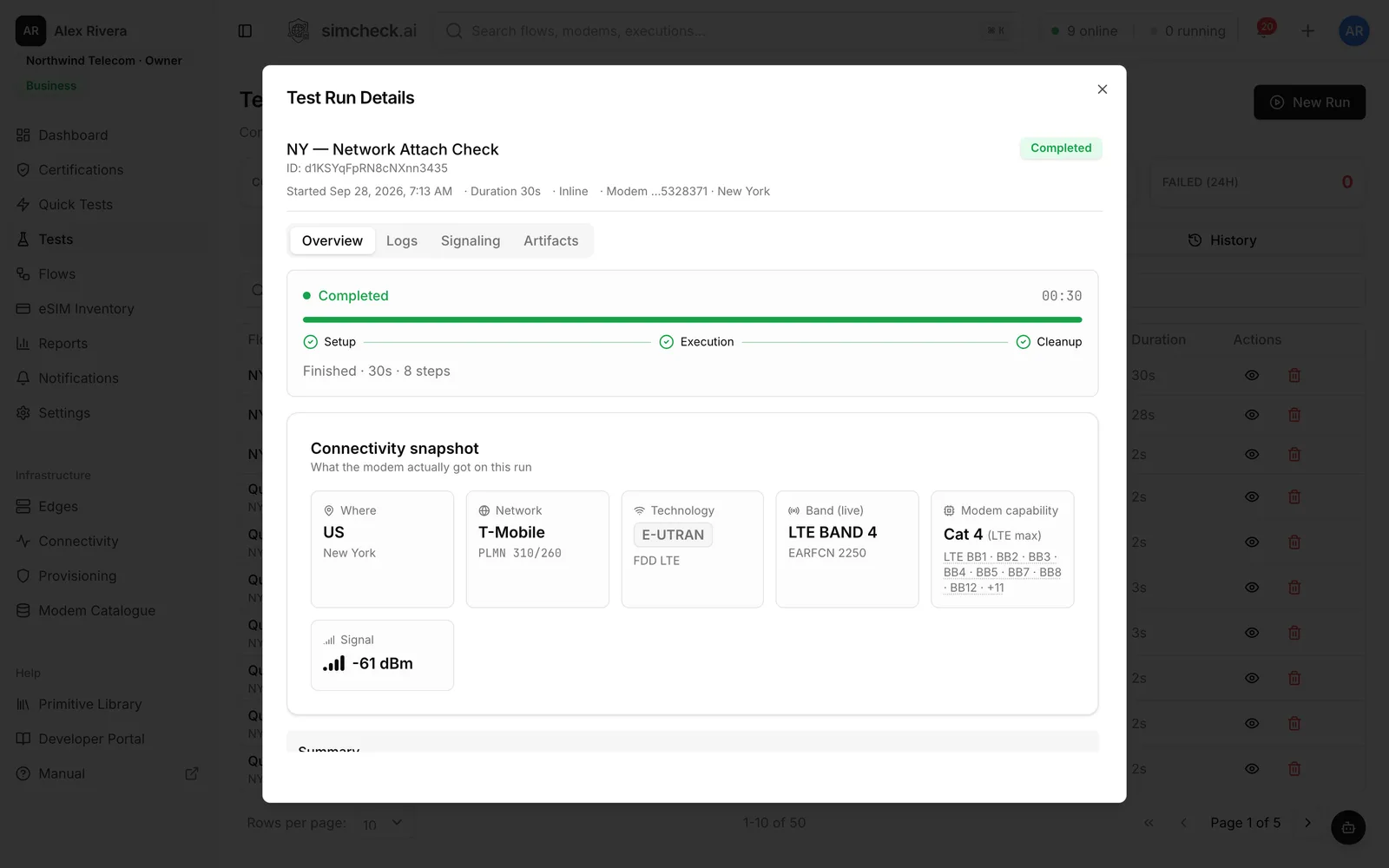
Task: Click the search flows input field
Action: (725, 31)
